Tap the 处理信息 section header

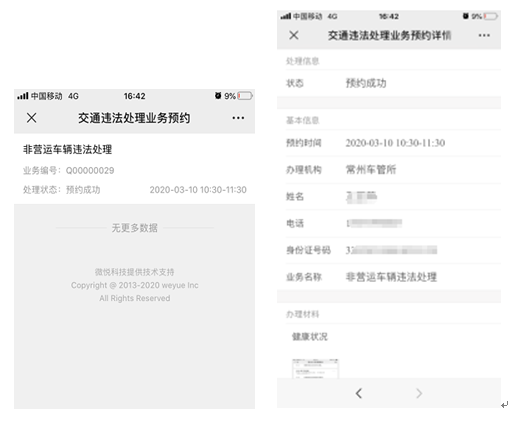click(302, 61)
